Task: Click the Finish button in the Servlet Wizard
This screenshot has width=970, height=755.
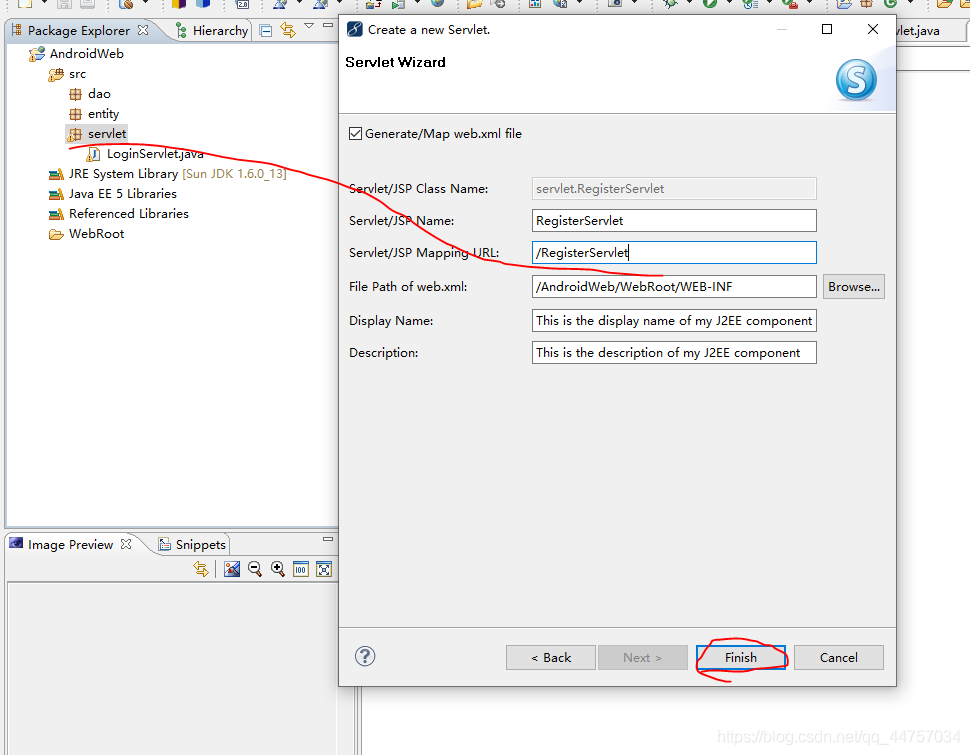Action: coord(740,657)
